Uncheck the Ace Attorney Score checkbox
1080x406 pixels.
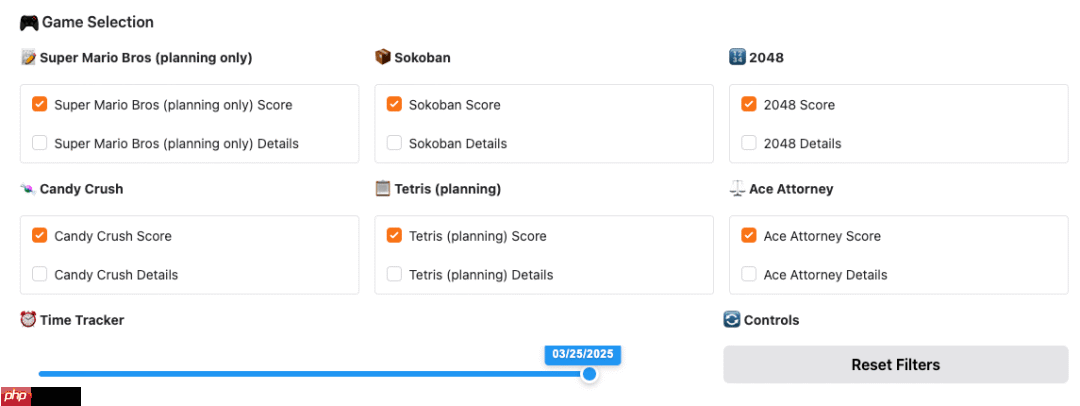tap(749, 236)
